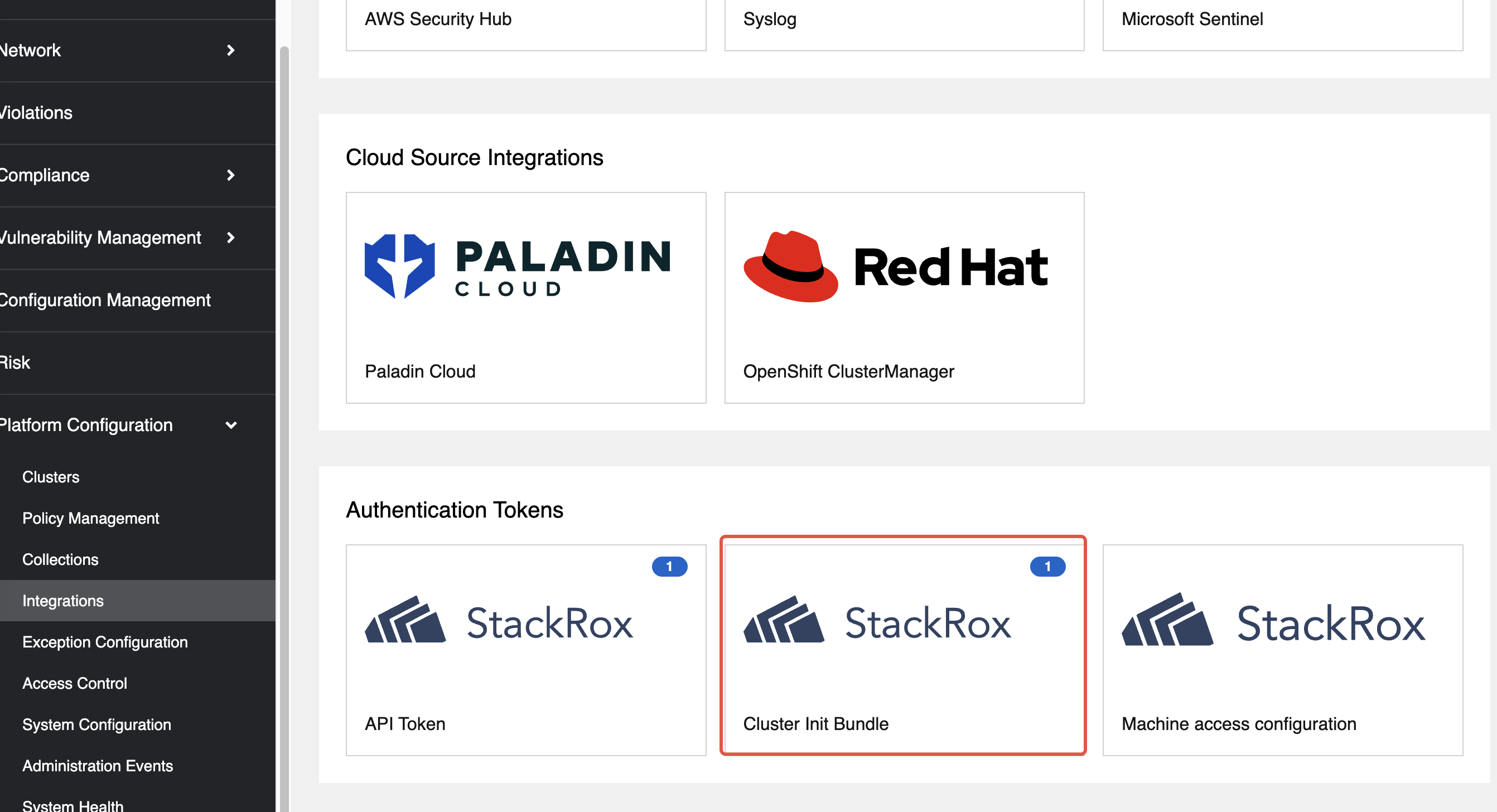The image size is (1497, 812).
Task: Click the StackRox logo on Machine access configuration card
Action: (x=1273, y=620)
